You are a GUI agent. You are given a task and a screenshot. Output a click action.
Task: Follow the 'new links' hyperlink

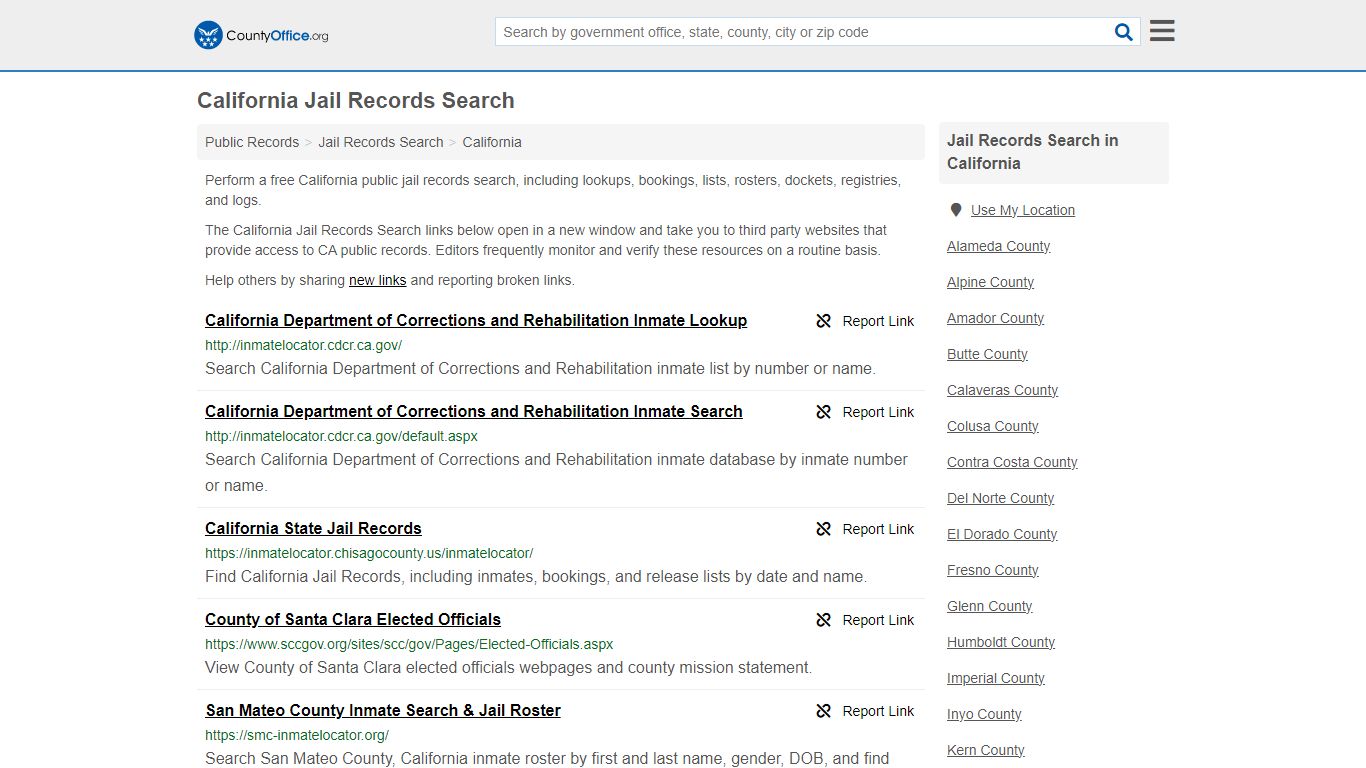pyautogui.click(x=378, y=280)
